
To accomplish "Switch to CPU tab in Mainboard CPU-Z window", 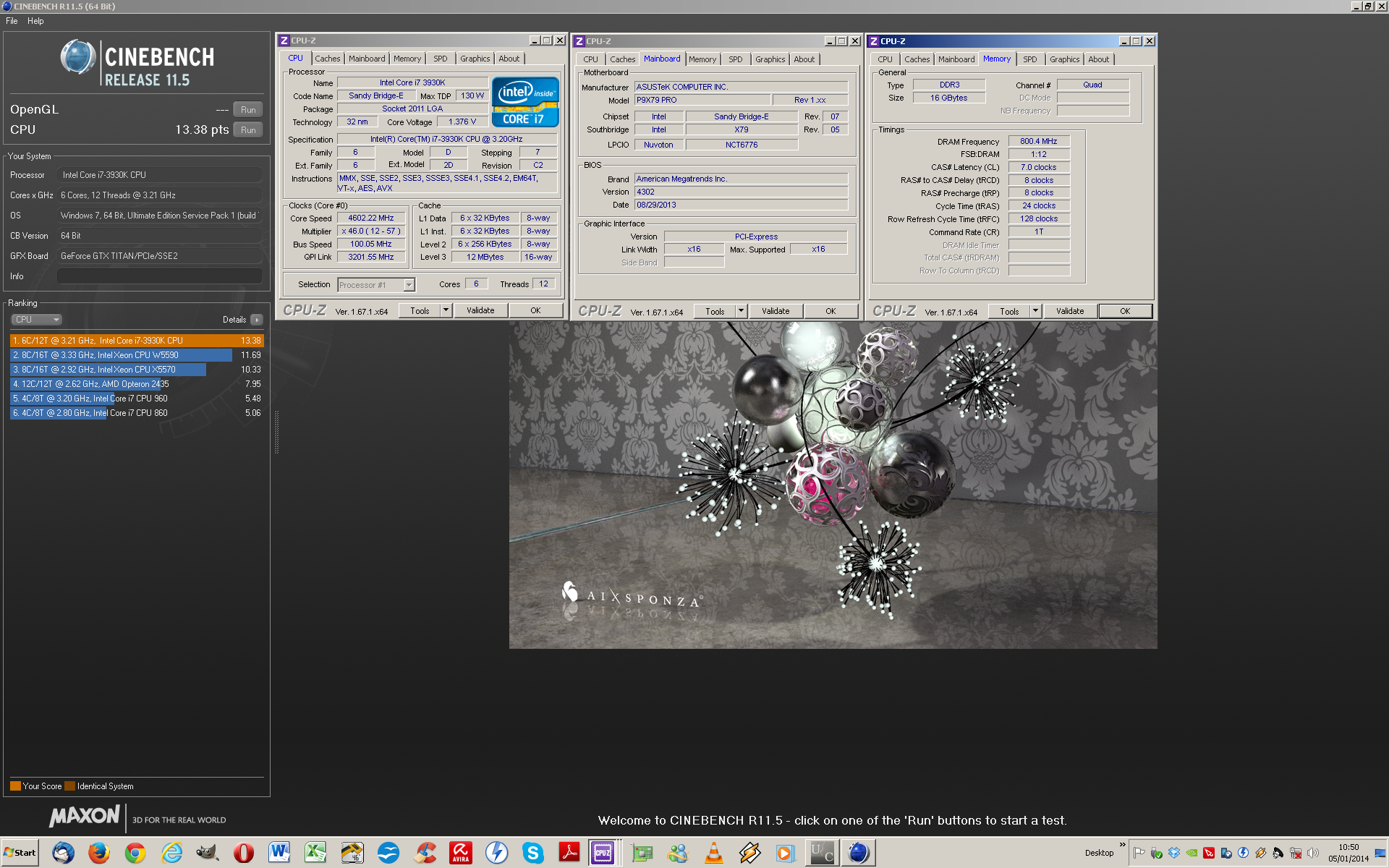I will [x=590, y=59].
